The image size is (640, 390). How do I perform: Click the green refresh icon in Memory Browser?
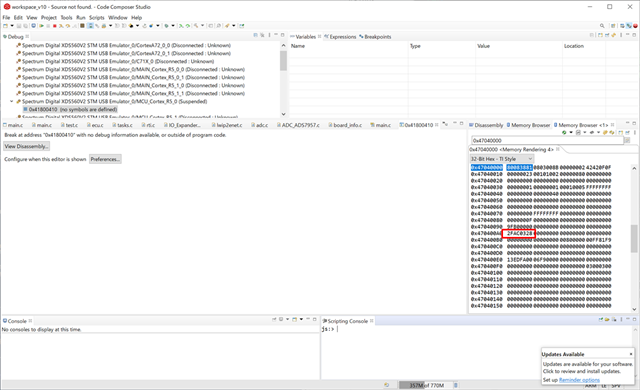pos(564,133)
